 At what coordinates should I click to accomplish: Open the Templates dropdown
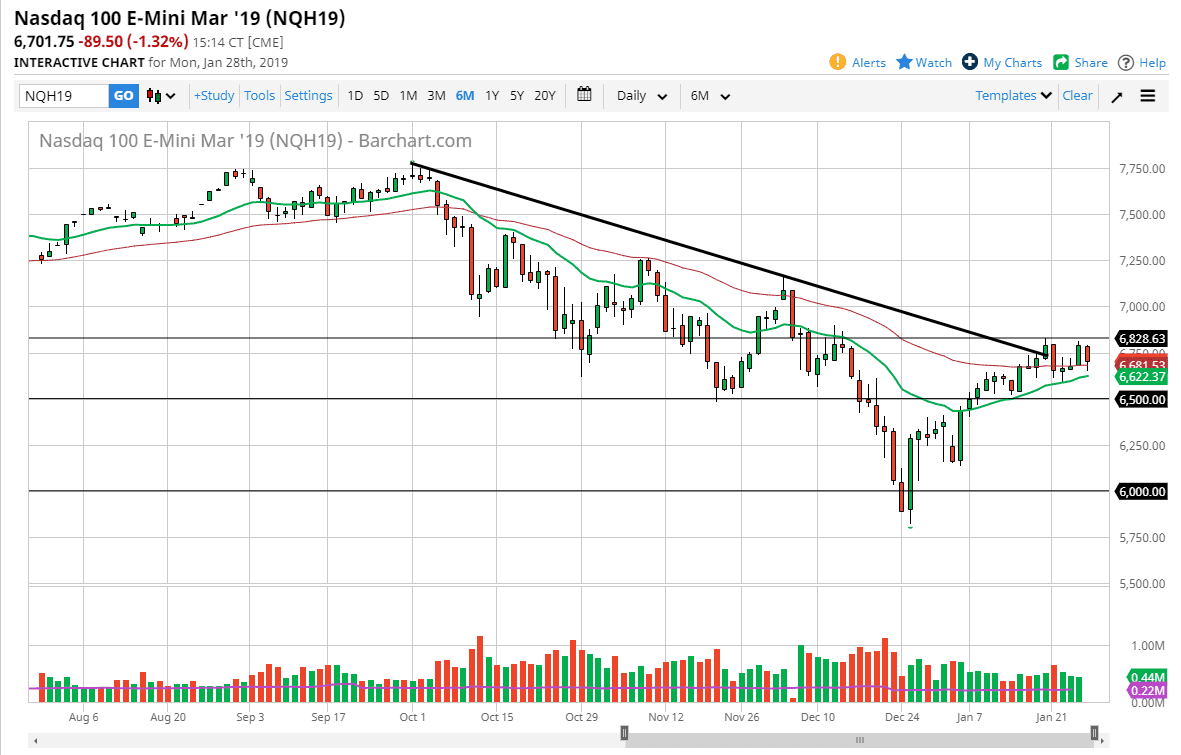click(x=1013, y=95)
